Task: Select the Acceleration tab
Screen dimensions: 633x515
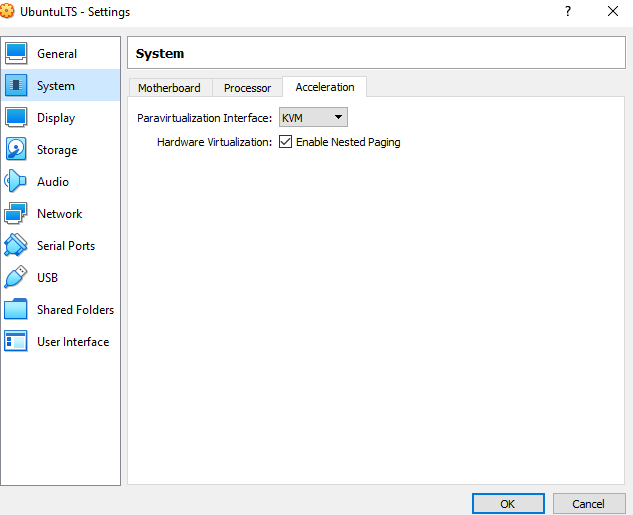Action: click(325, 87)
